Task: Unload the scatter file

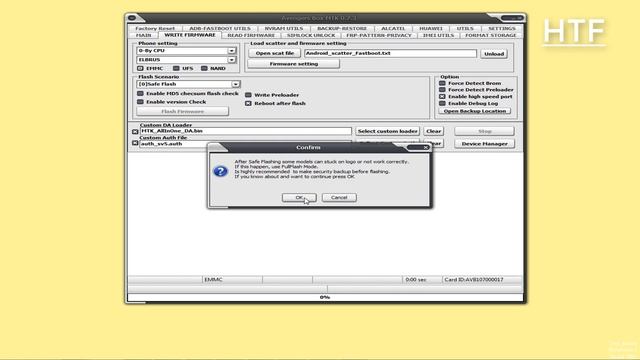Action: (x=494, y=53)
